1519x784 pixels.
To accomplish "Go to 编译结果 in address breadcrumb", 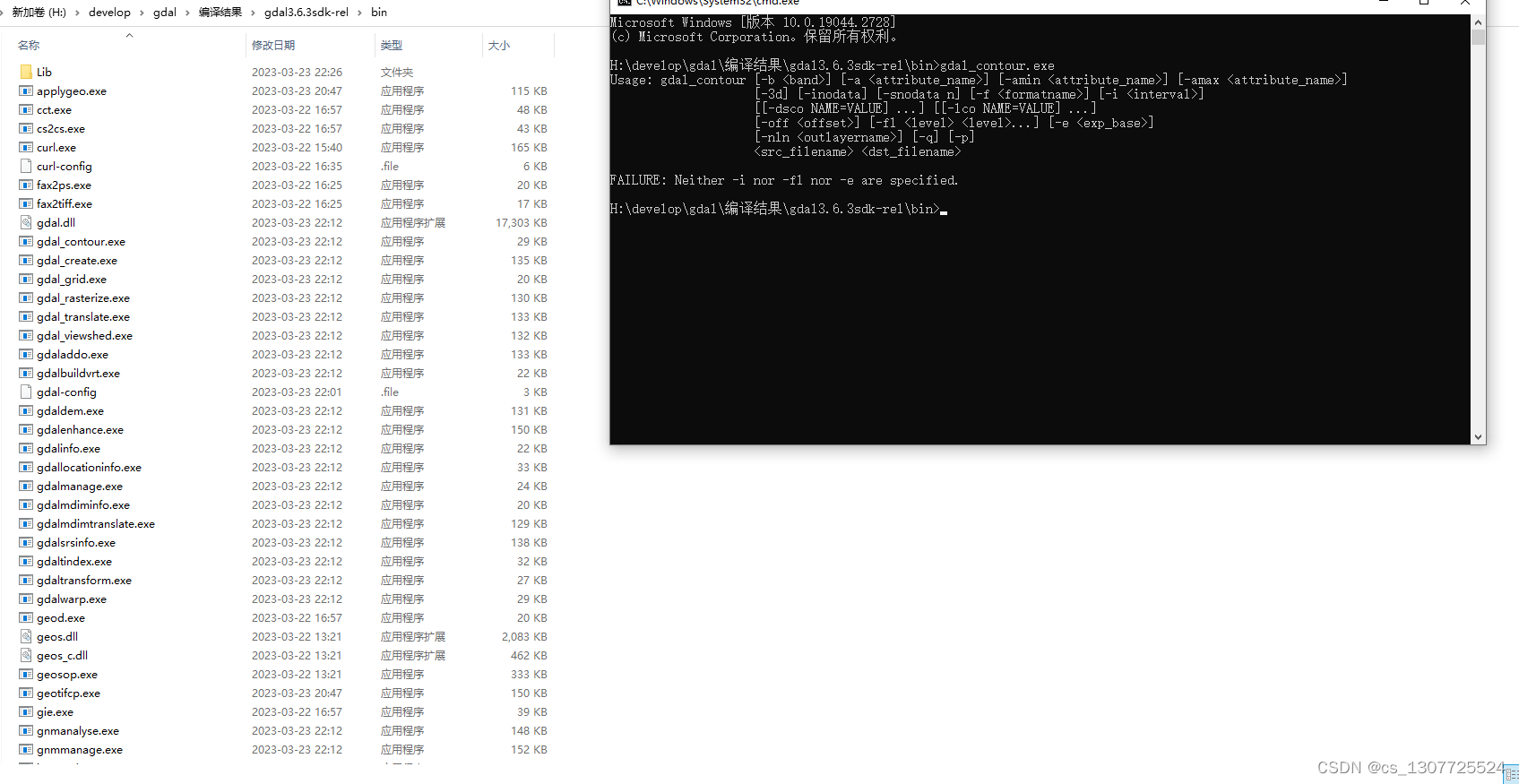I will tap(220, 13).
